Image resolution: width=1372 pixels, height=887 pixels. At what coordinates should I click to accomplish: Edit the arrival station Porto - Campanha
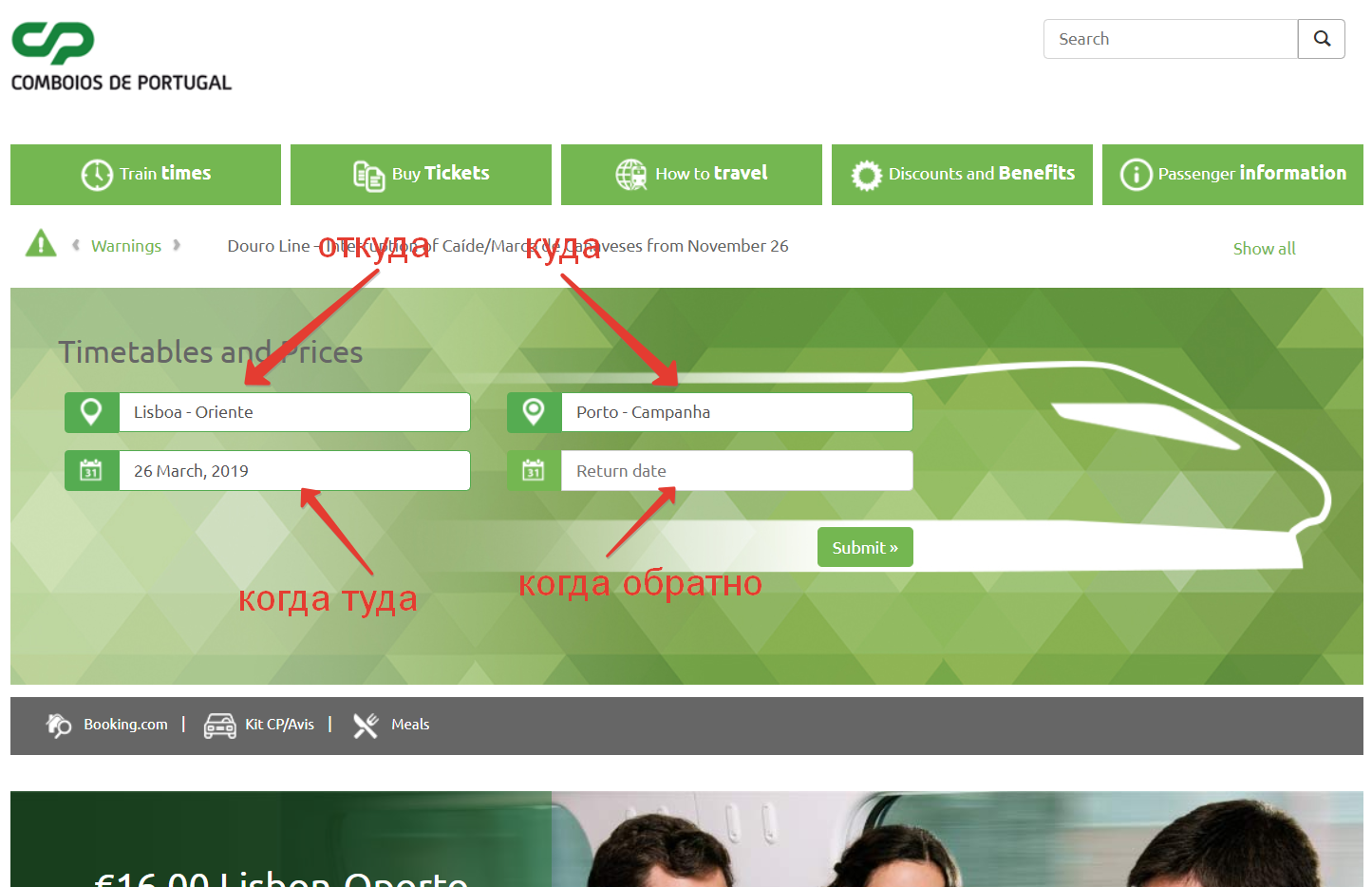(x=737, y=412)
